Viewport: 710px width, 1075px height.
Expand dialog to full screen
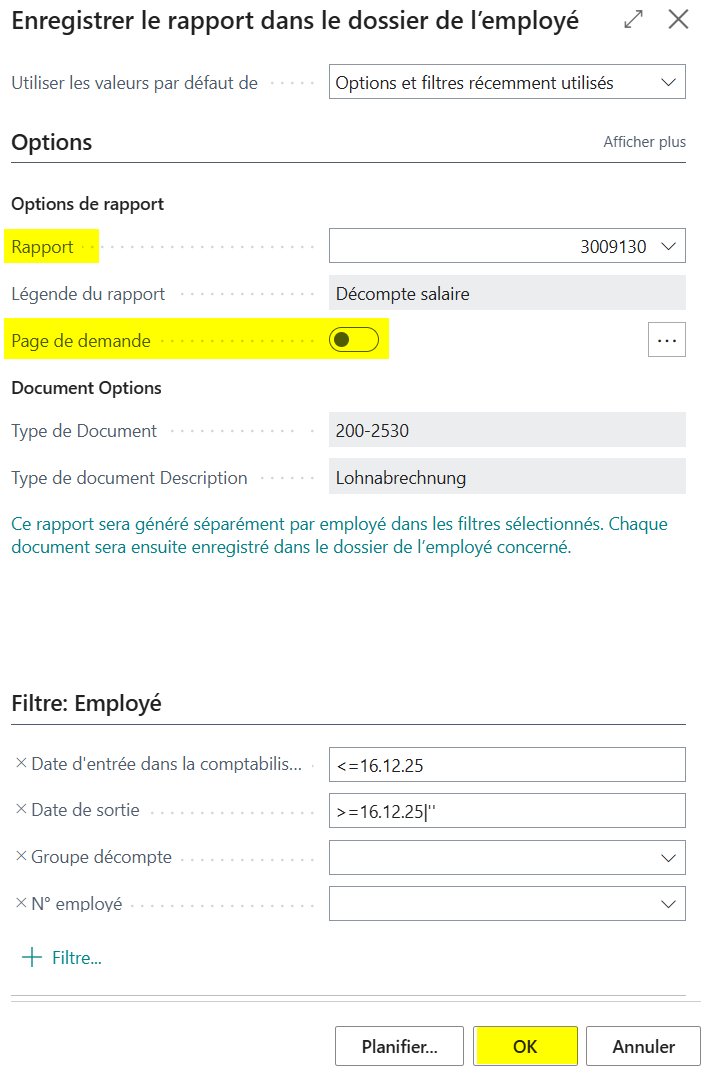tap(633, 19)
